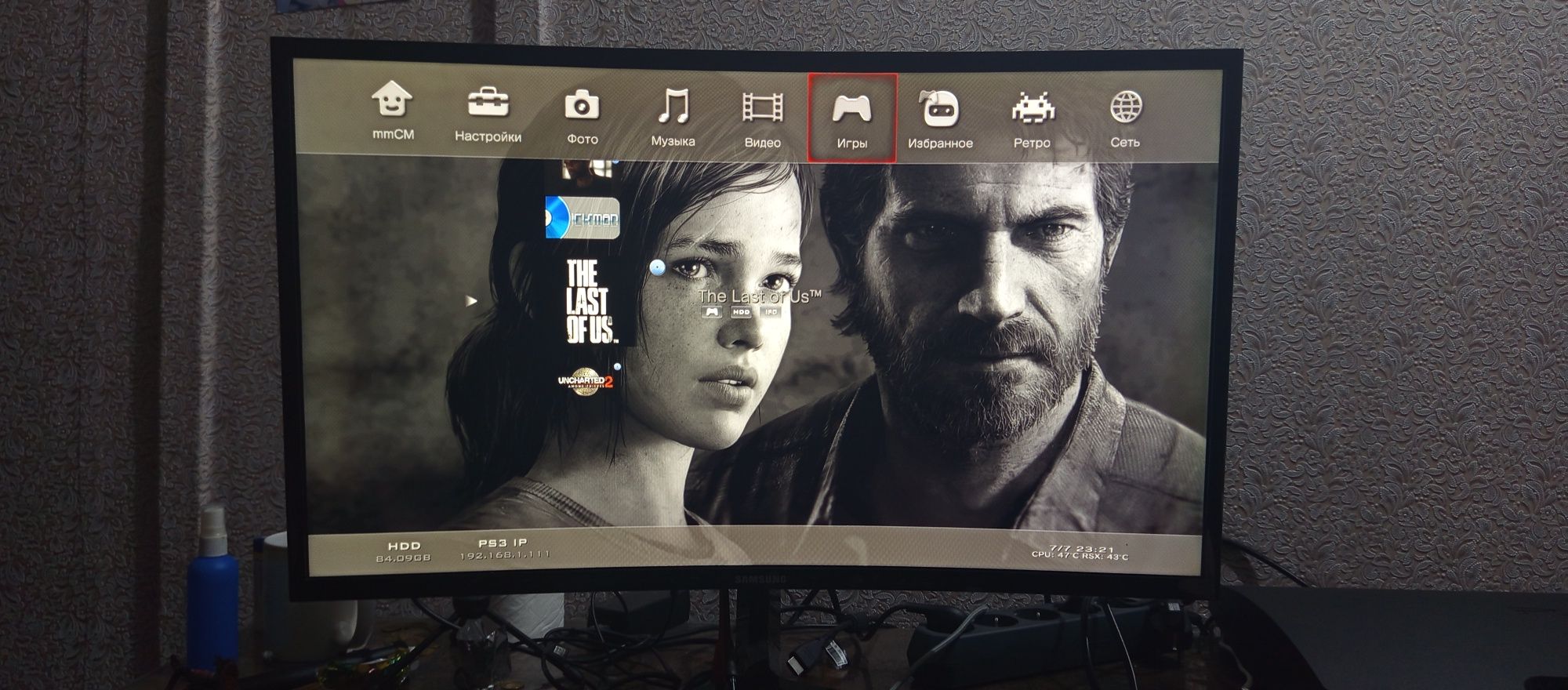This screenshot has width=1568, height=690.
Task: Click the disc indicator beside Last of Us cover
Action: click(x=657, y=268)
